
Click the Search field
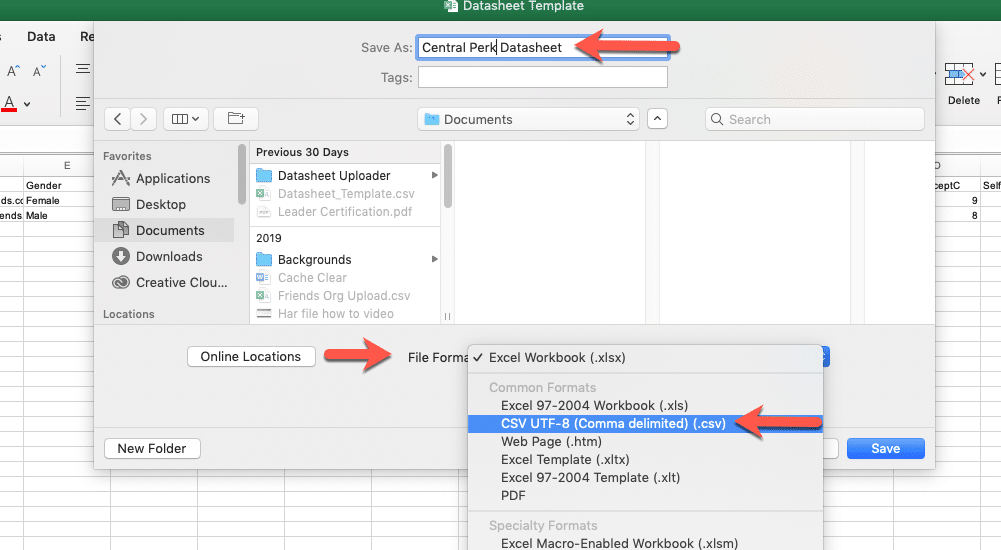tap(815, 119)
